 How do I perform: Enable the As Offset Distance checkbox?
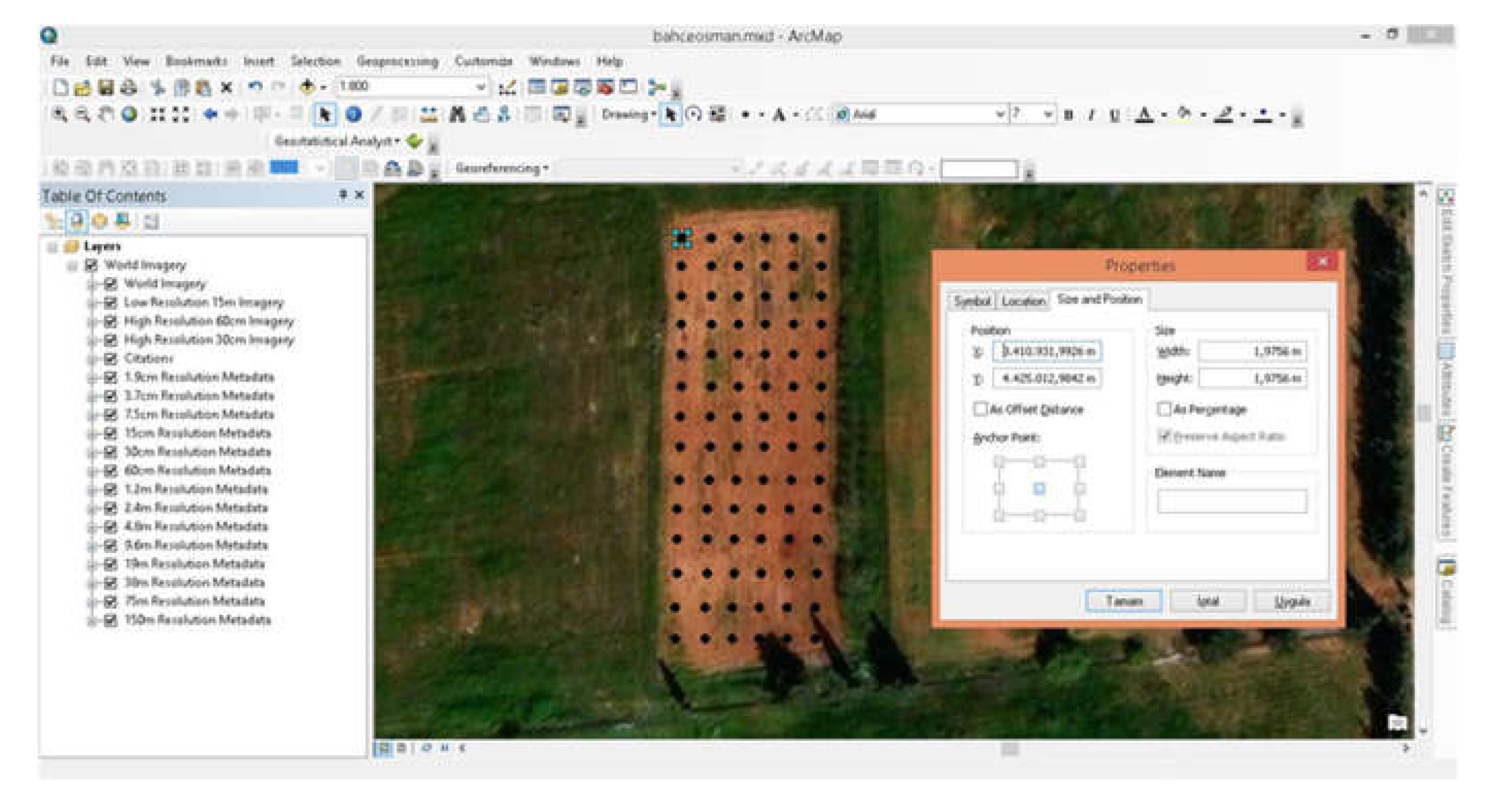(980, 409)
